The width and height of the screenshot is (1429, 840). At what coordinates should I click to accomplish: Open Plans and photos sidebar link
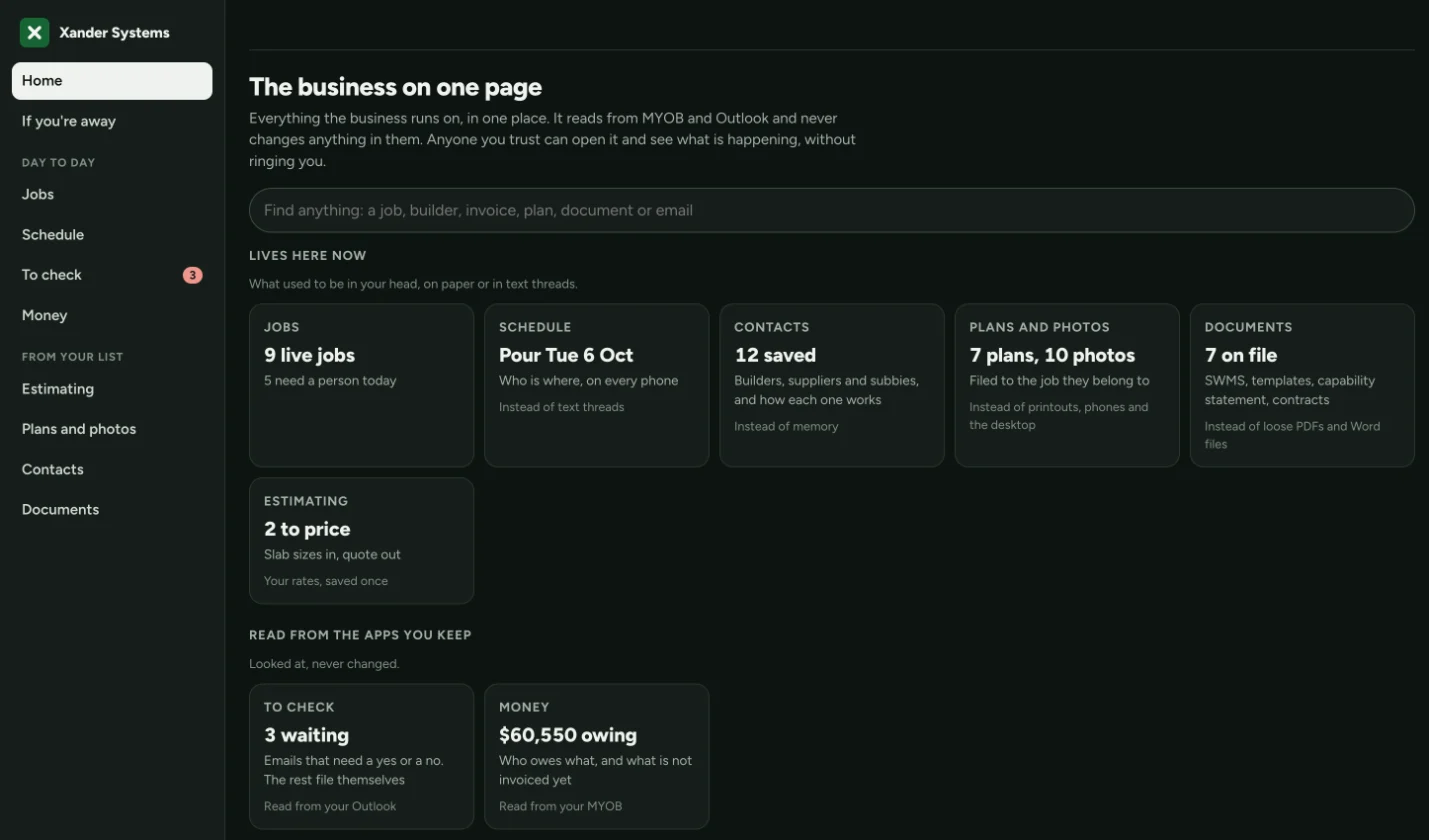(112, 429)
